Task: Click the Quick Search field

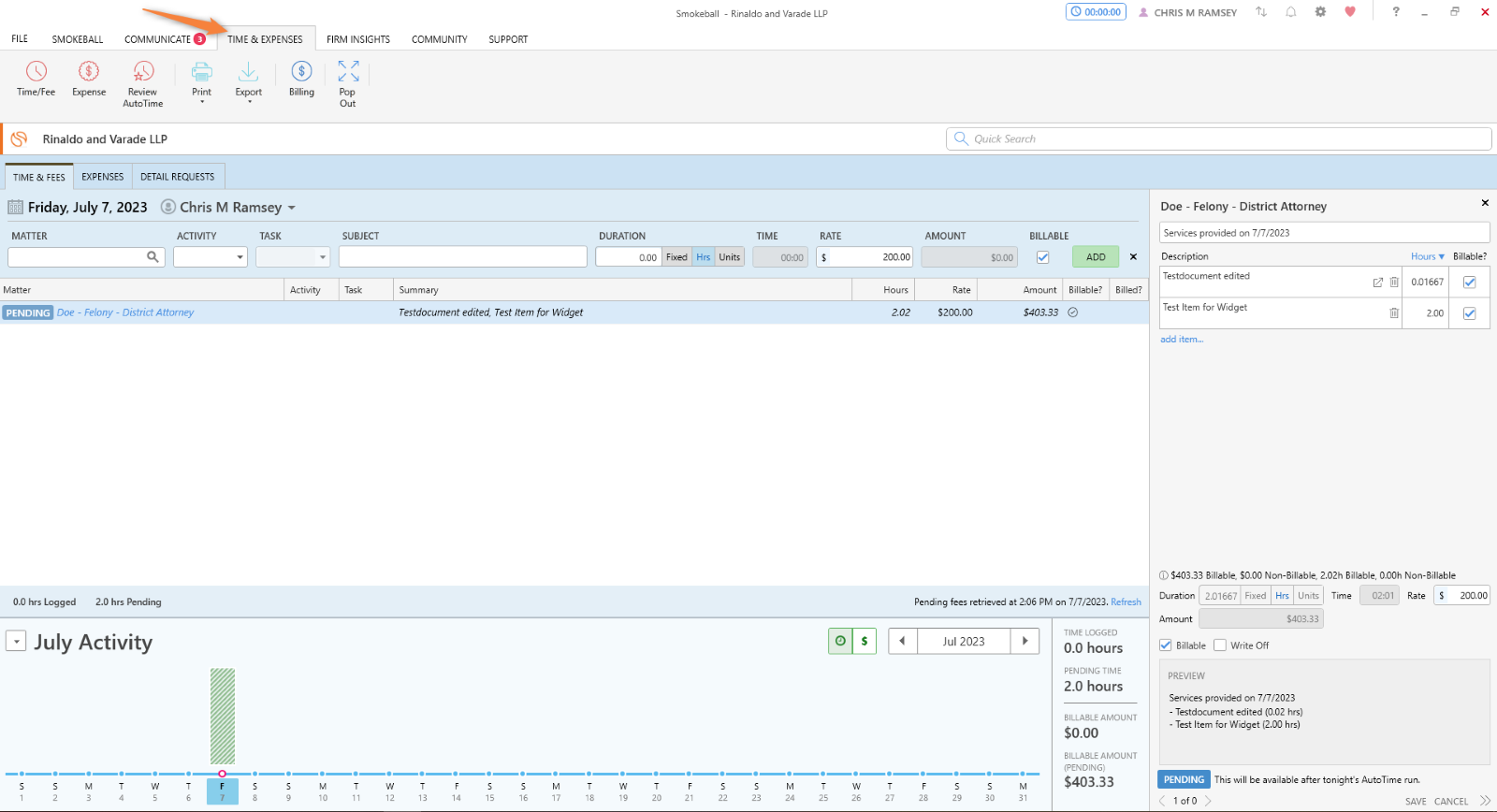Action: (1218, 138)
